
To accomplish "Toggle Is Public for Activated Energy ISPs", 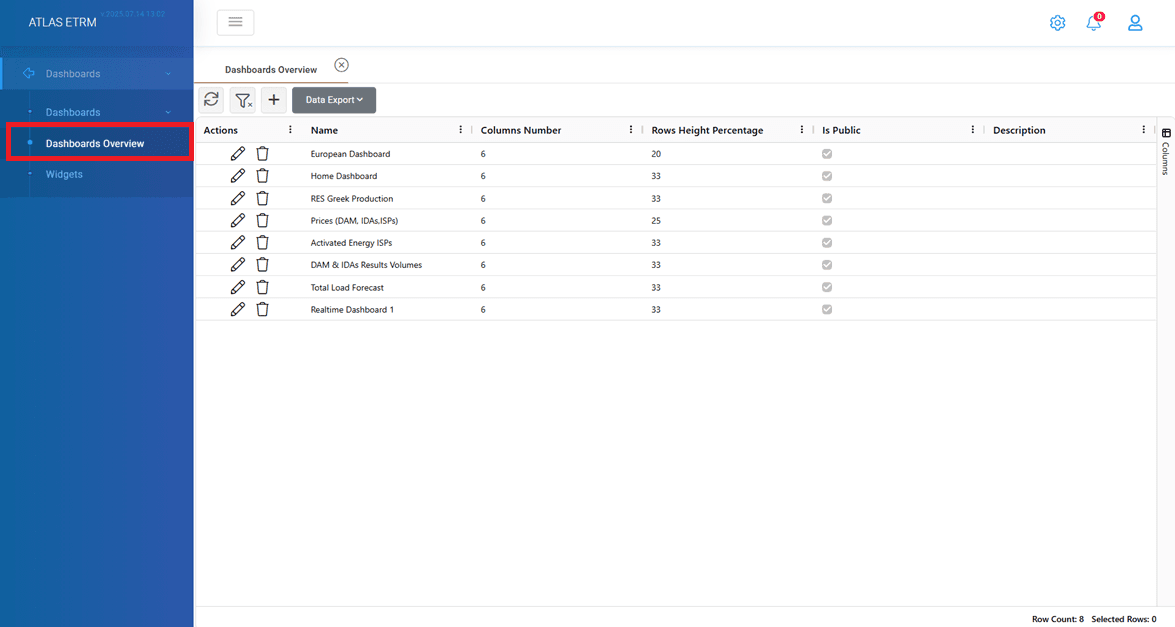I will (x=827, y=243).
